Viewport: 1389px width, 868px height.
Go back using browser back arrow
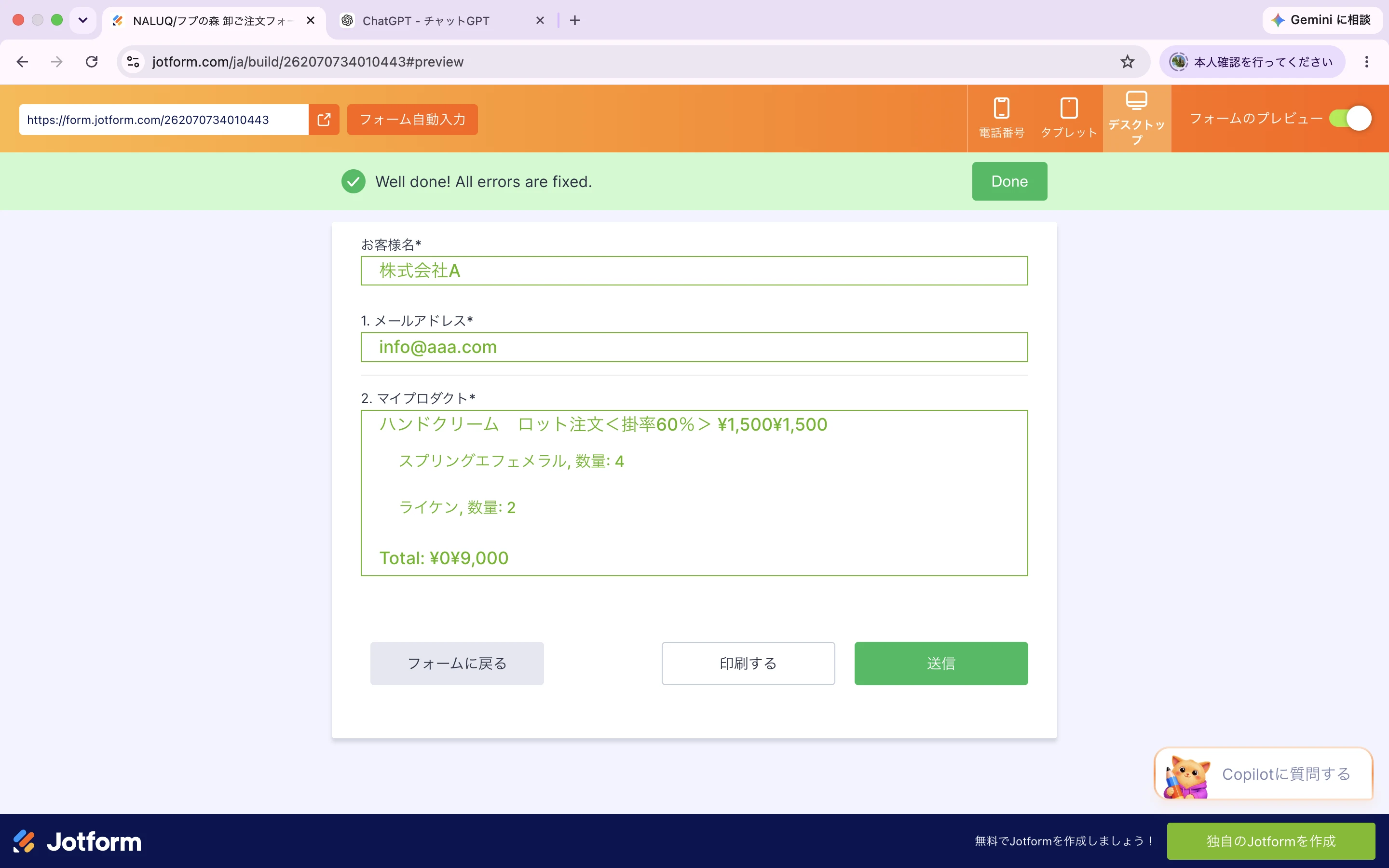point(22,61)
